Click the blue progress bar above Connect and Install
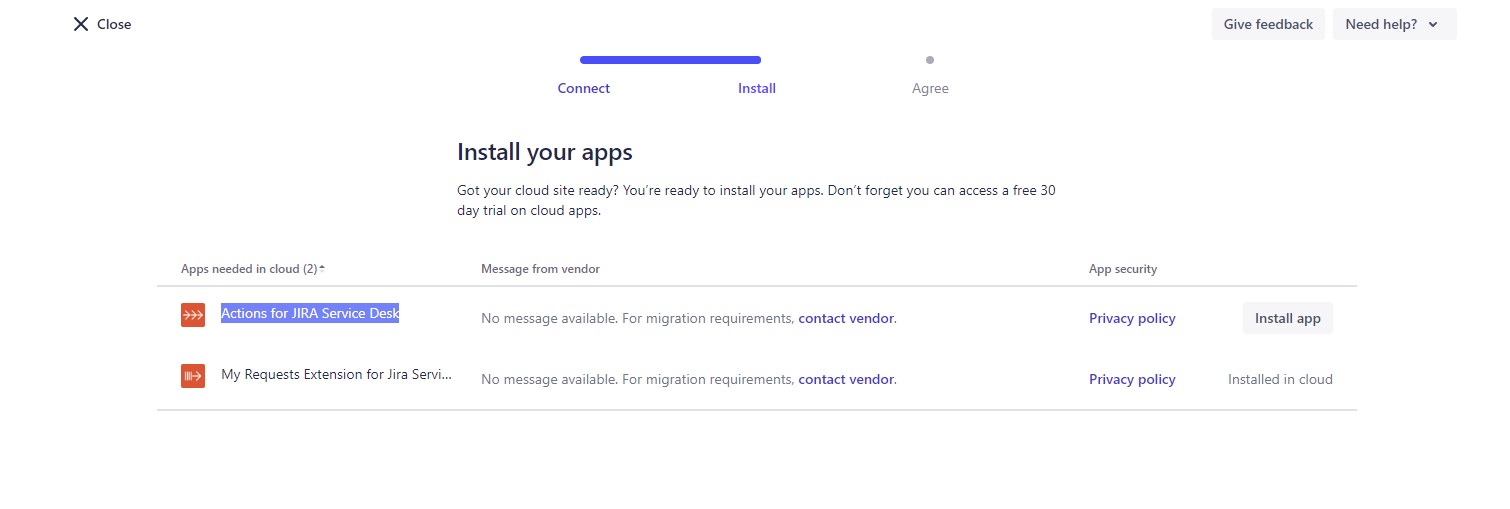 (x=670, y=60)
